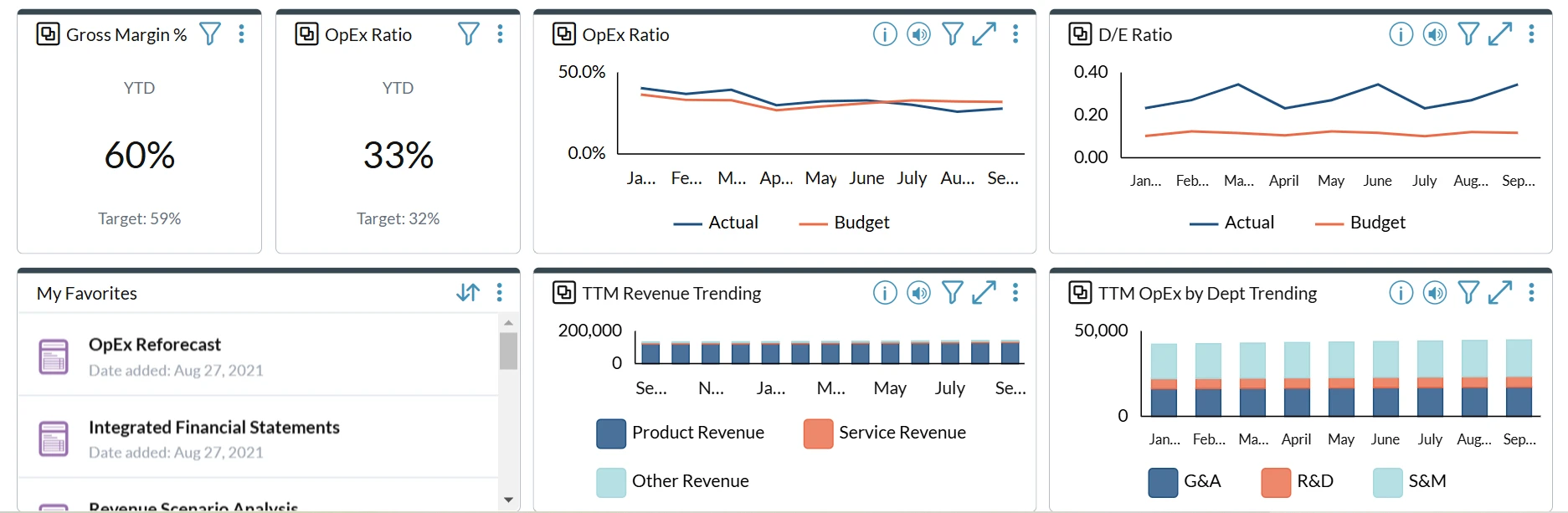The width and height of the screenshot is (1568, 513).
Task: Click the Gross Margin % card copy icon
Action: click(x=48, y=34)
